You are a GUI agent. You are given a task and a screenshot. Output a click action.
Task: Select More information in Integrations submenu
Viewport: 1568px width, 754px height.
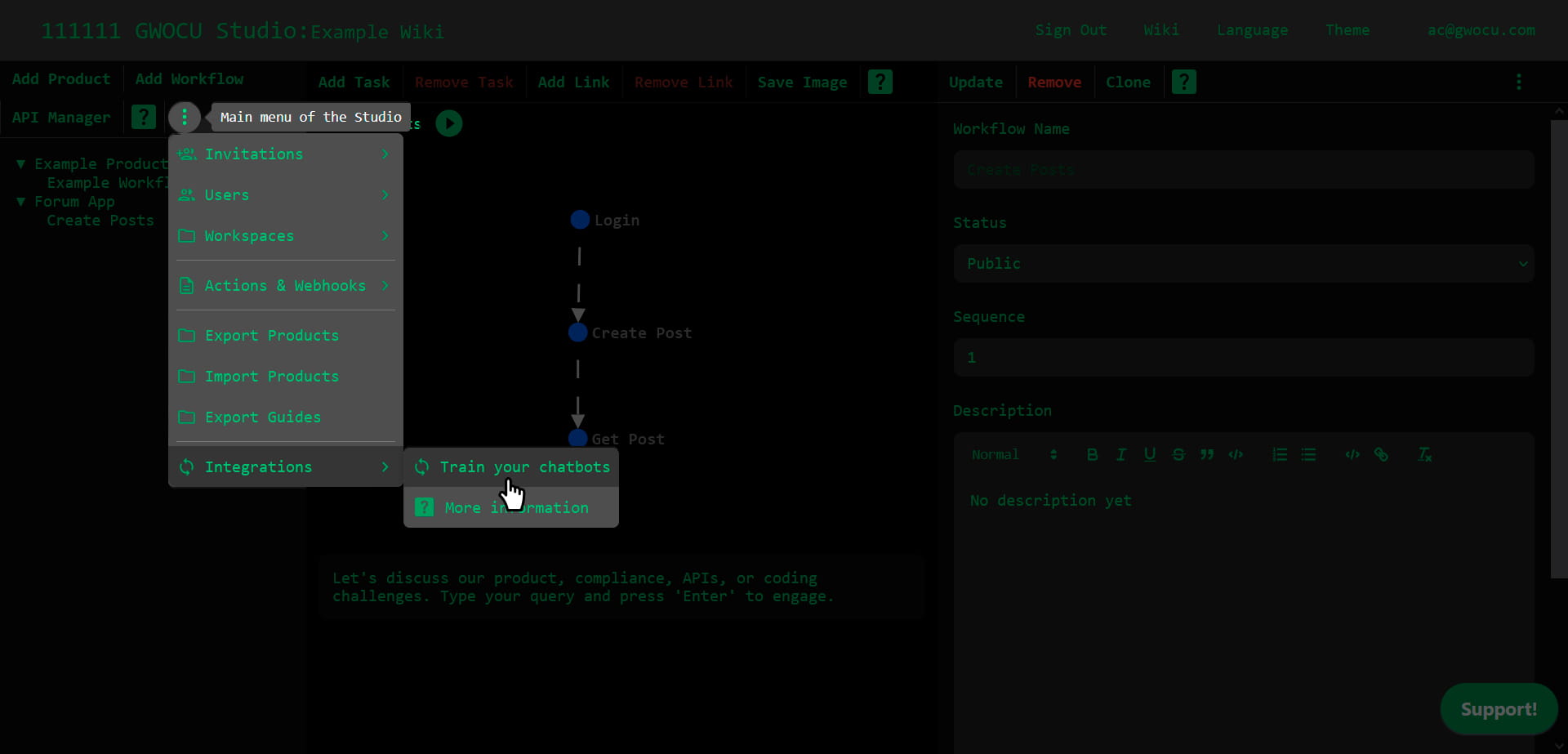tap(511, 508)
